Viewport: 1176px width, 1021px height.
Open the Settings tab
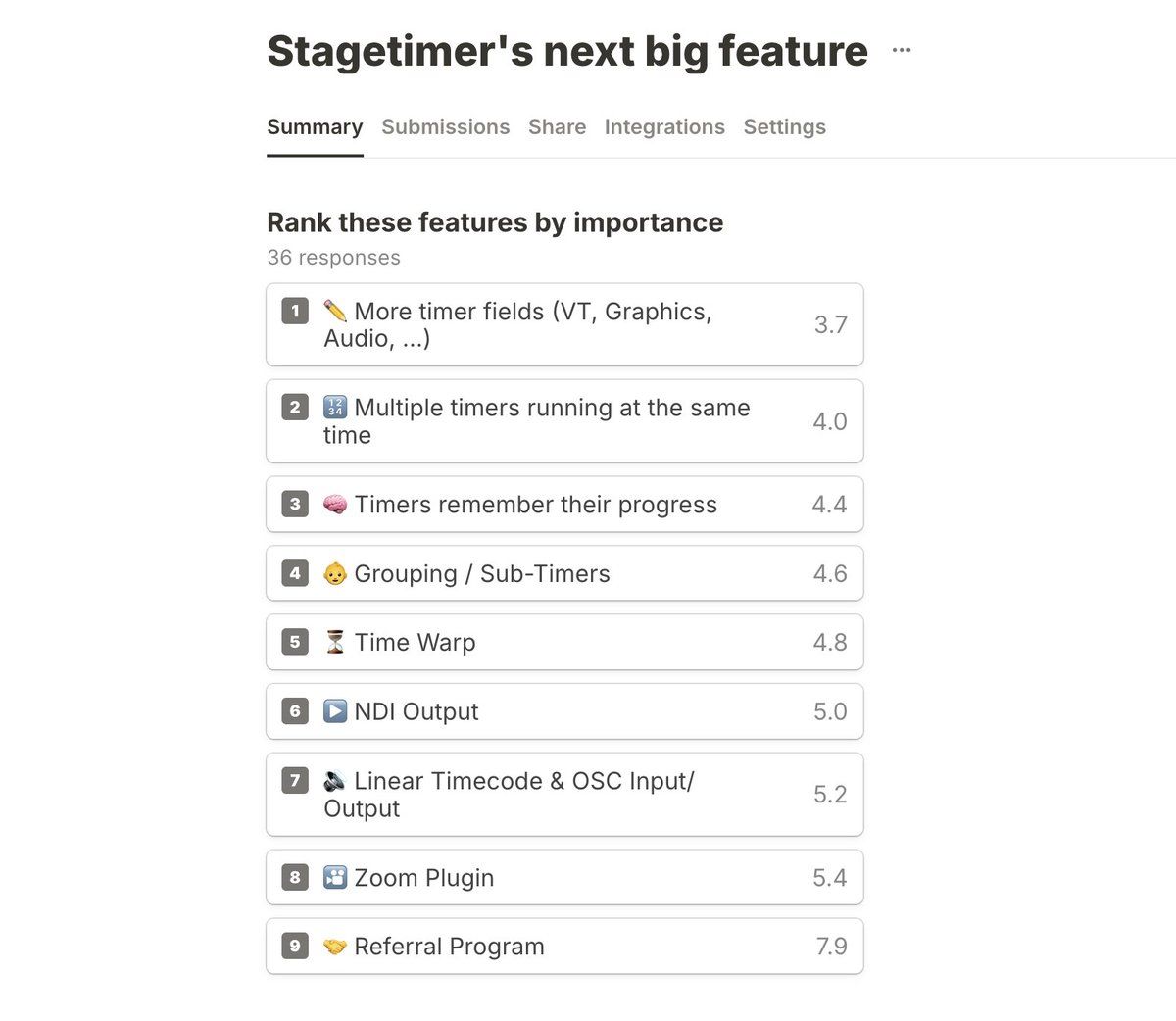[785, 127]
